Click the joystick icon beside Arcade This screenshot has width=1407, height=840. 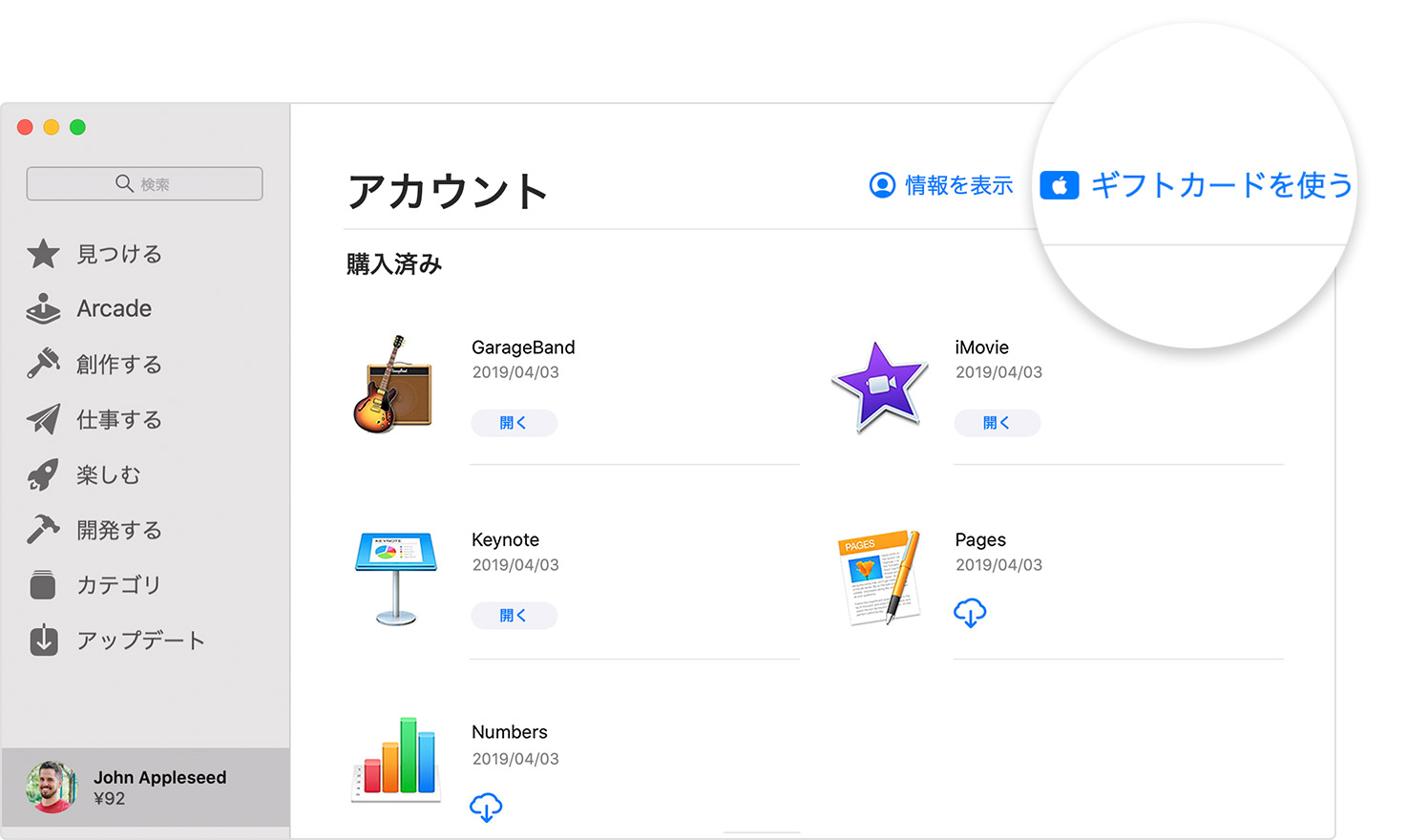[x=43, y=308]
